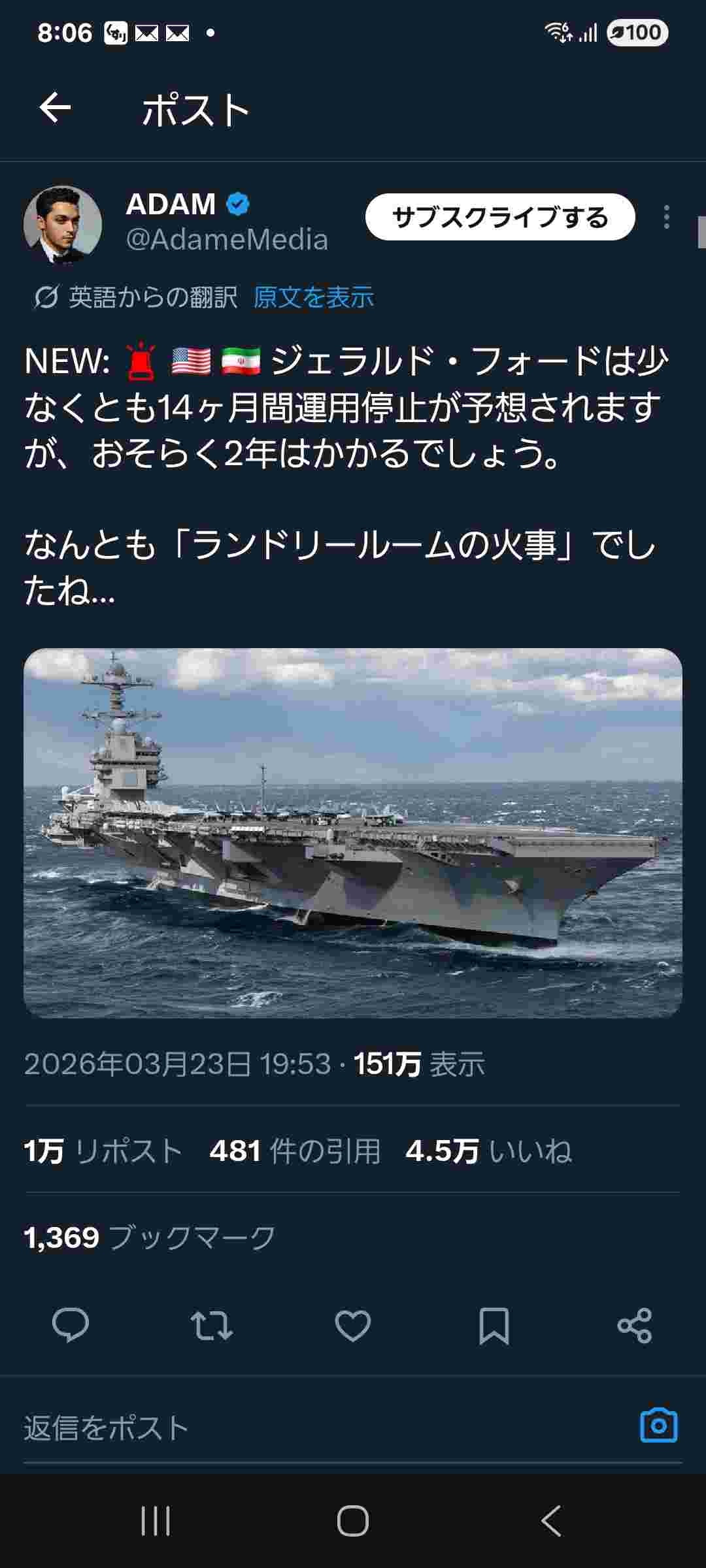
Task: Click 原文を表示 link
Action: pos(314,298)
